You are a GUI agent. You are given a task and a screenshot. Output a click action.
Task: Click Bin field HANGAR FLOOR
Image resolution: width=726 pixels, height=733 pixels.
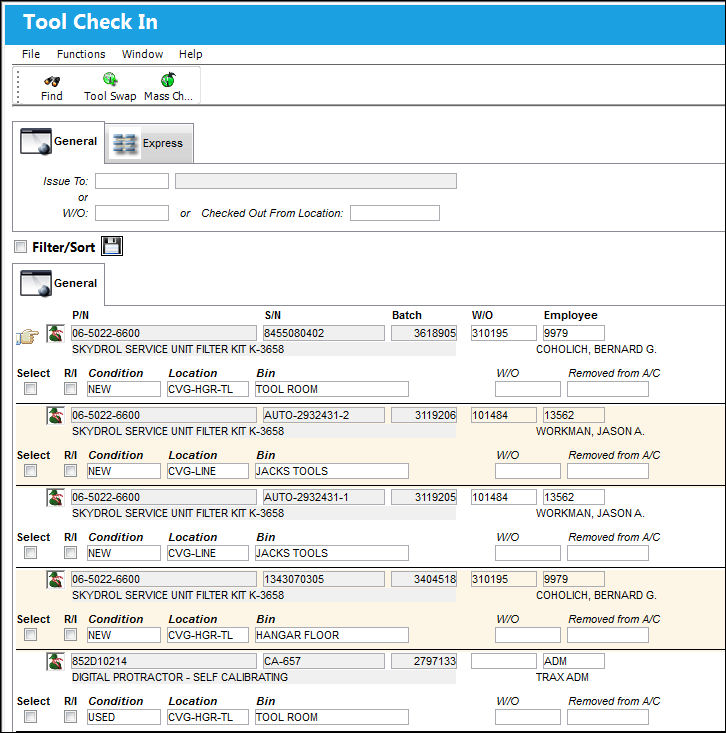(x=332, y=635)
